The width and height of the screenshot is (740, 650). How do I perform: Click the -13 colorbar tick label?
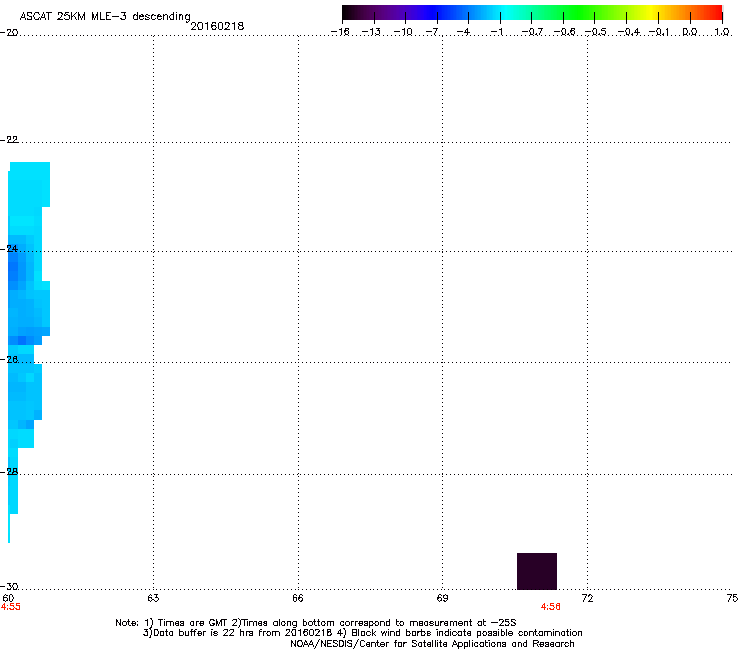(x=371, y=32)
